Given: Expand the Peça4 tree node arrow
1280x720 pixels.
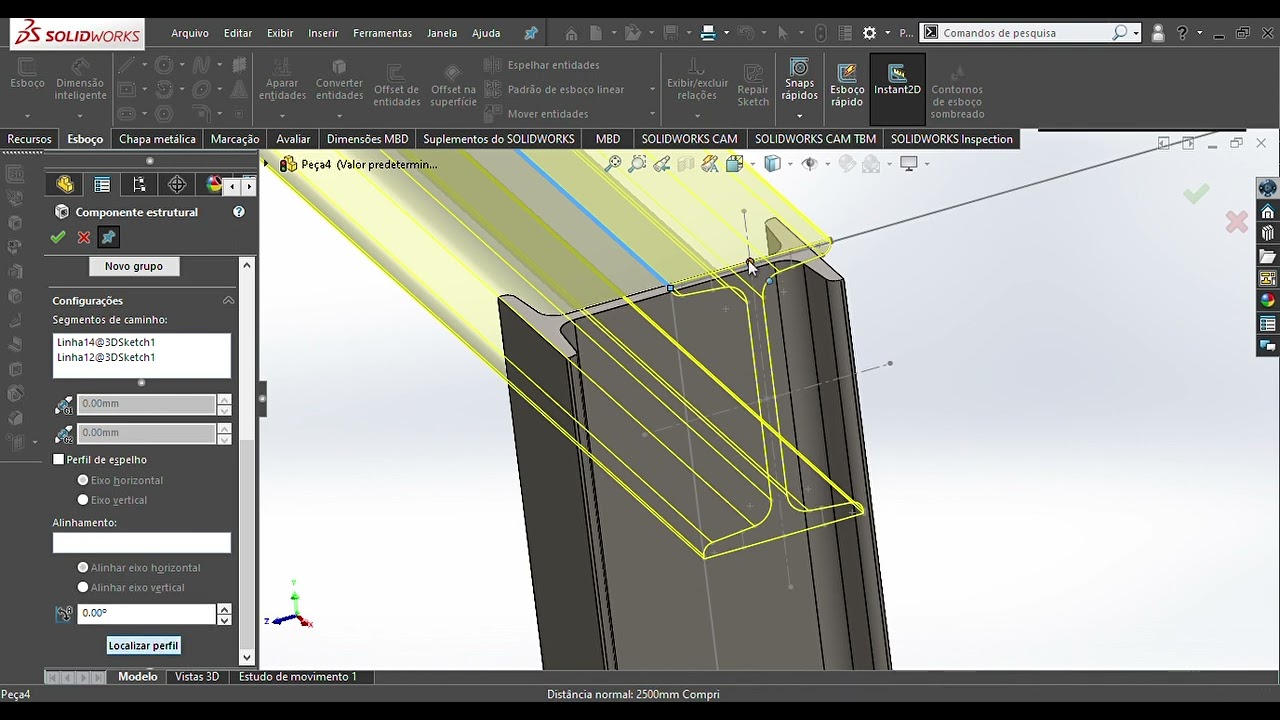Looking at the screenshot, I should coord(267,164).
